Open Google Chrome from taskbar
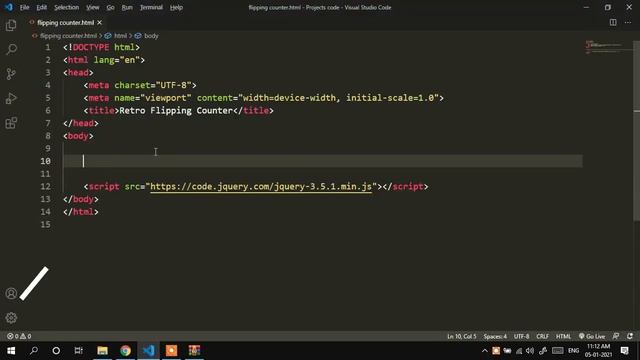Image resolution: width=640 pixels, height=360 pixels. tap(125, 351)
